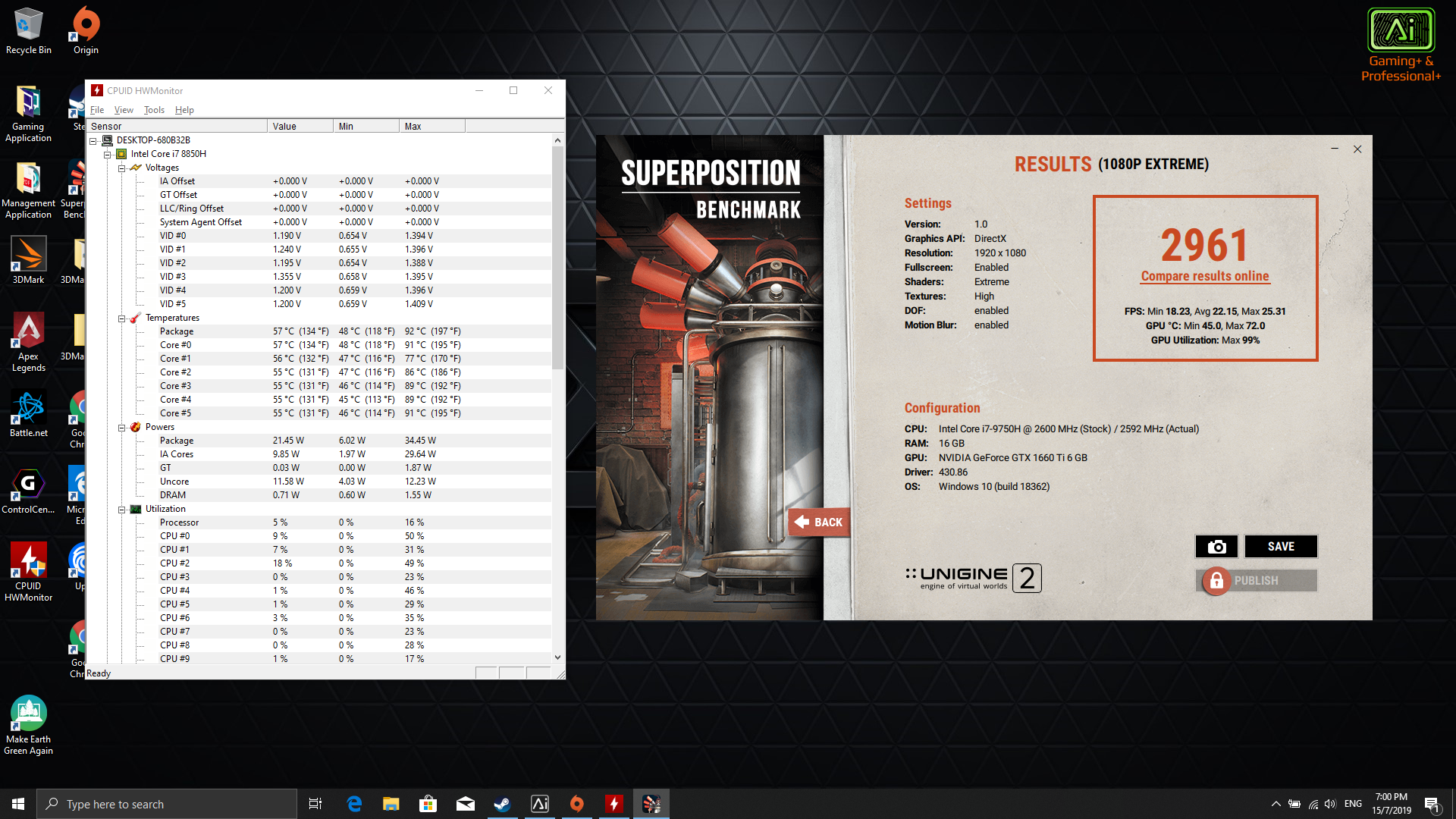Switch to HWMonitor in the taskbar
The height and width of the screenshot is (819, 1456).
tap(614, 804)
